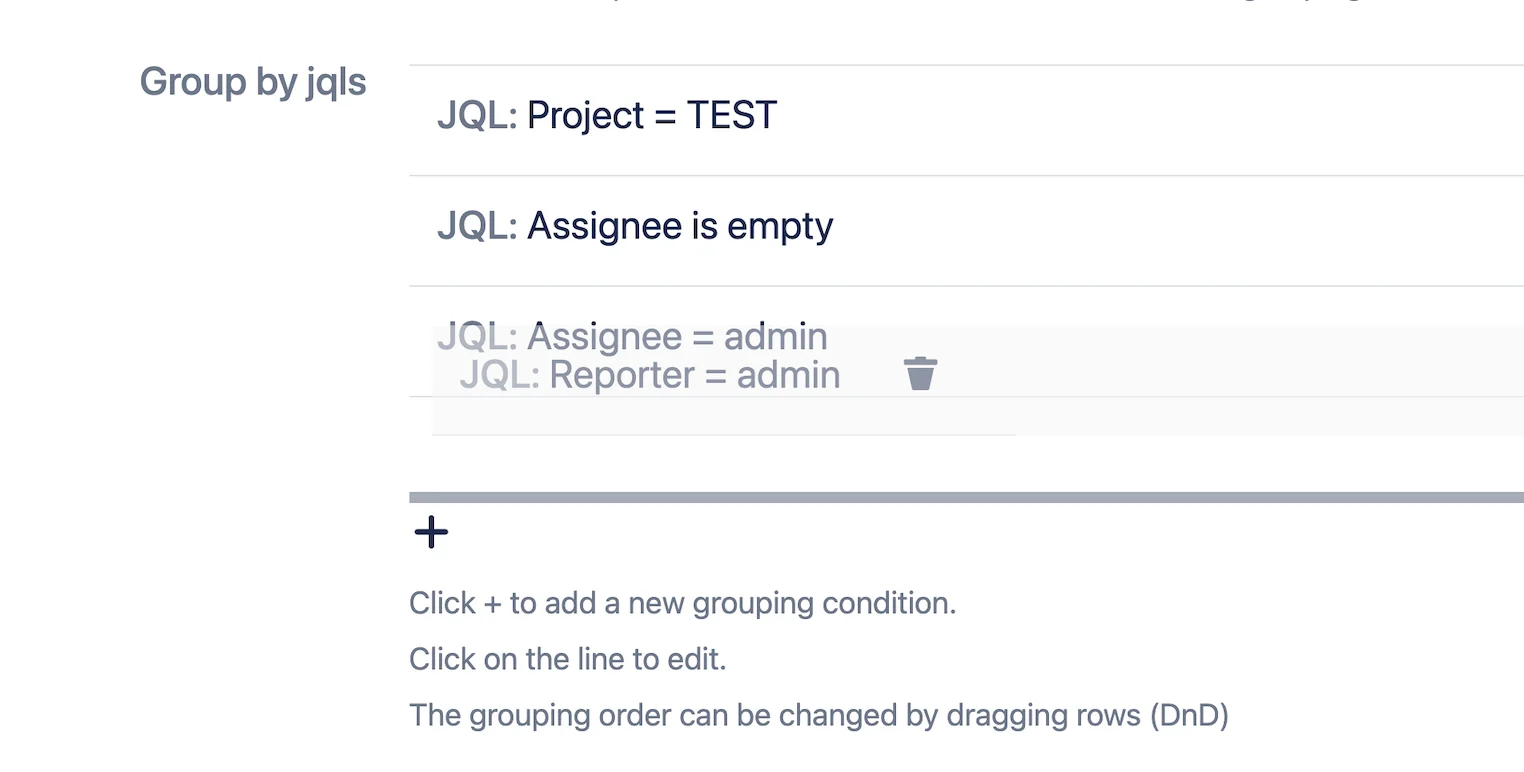Image resolution: width=1524 pixels, height=772 pixels.
Task: Edit the Assignee is empty JQL line
Action: (x=966, y=231)
